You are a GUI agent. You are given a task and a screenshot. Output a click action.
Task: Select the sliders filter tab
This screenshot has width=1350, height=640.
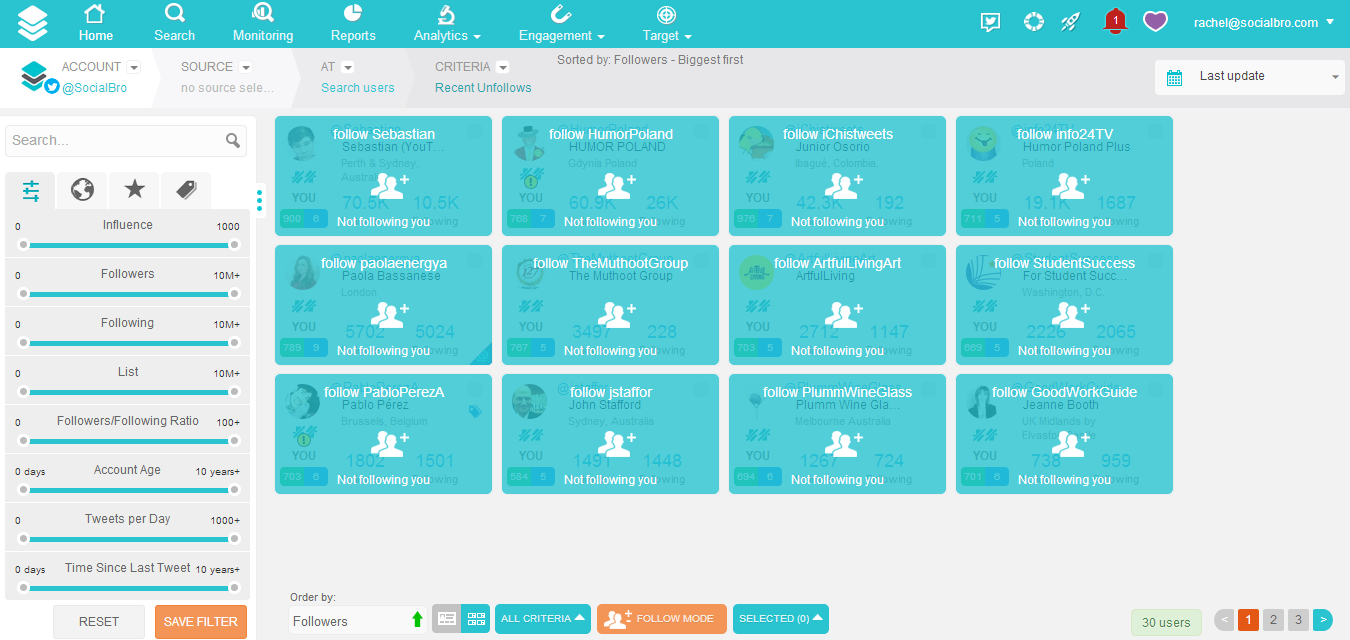tap(30, 189)
